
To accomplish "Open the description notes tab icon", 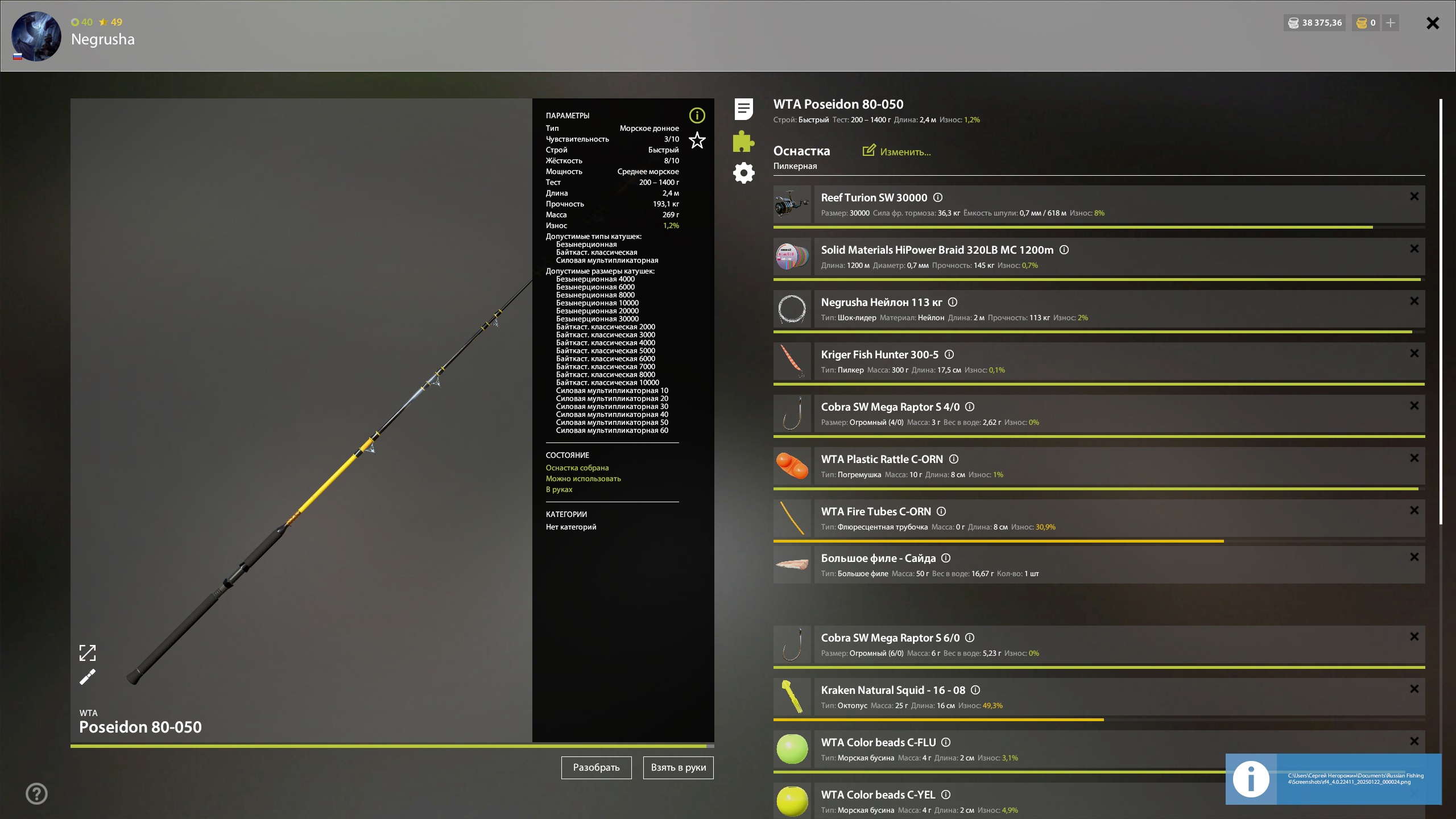I will coord(743,109).
